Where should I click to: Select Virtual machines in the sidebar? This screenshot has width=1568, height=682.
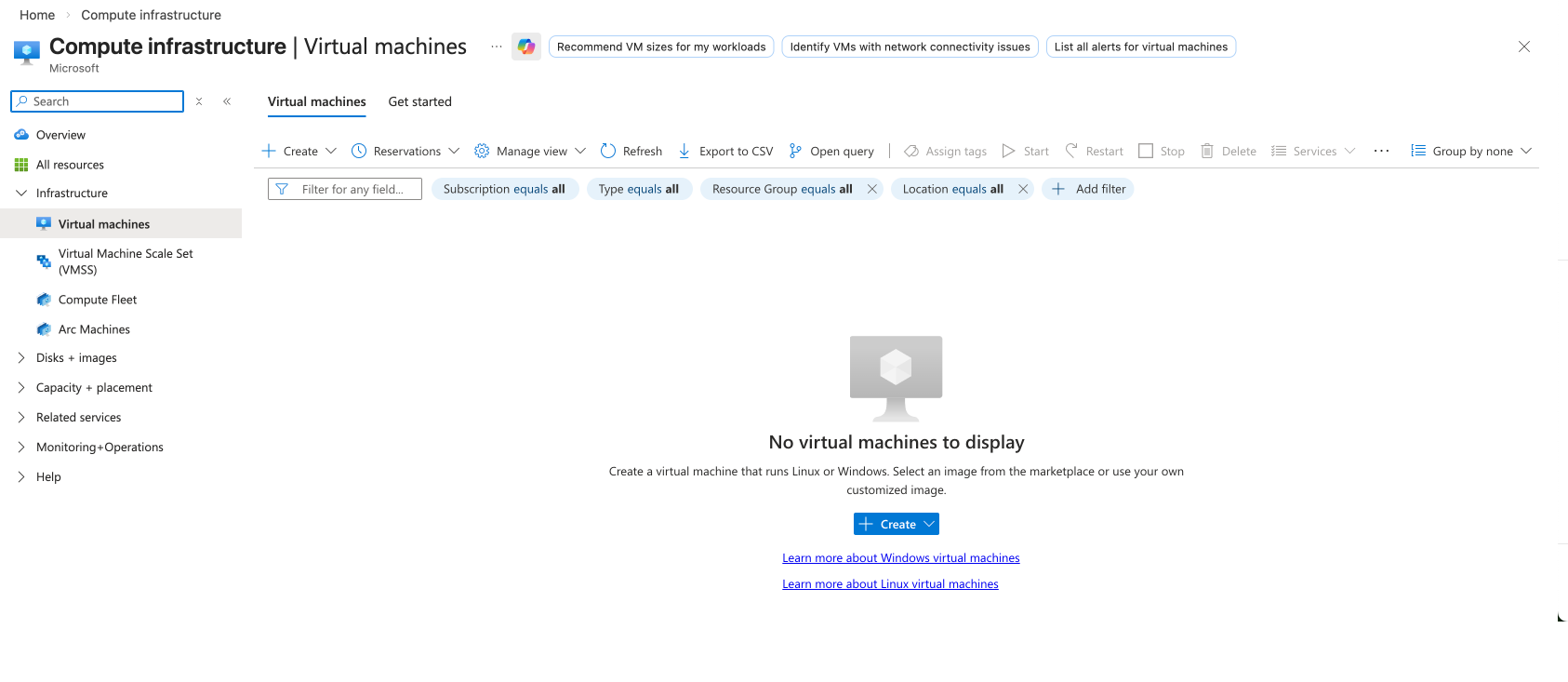[121, 223]
